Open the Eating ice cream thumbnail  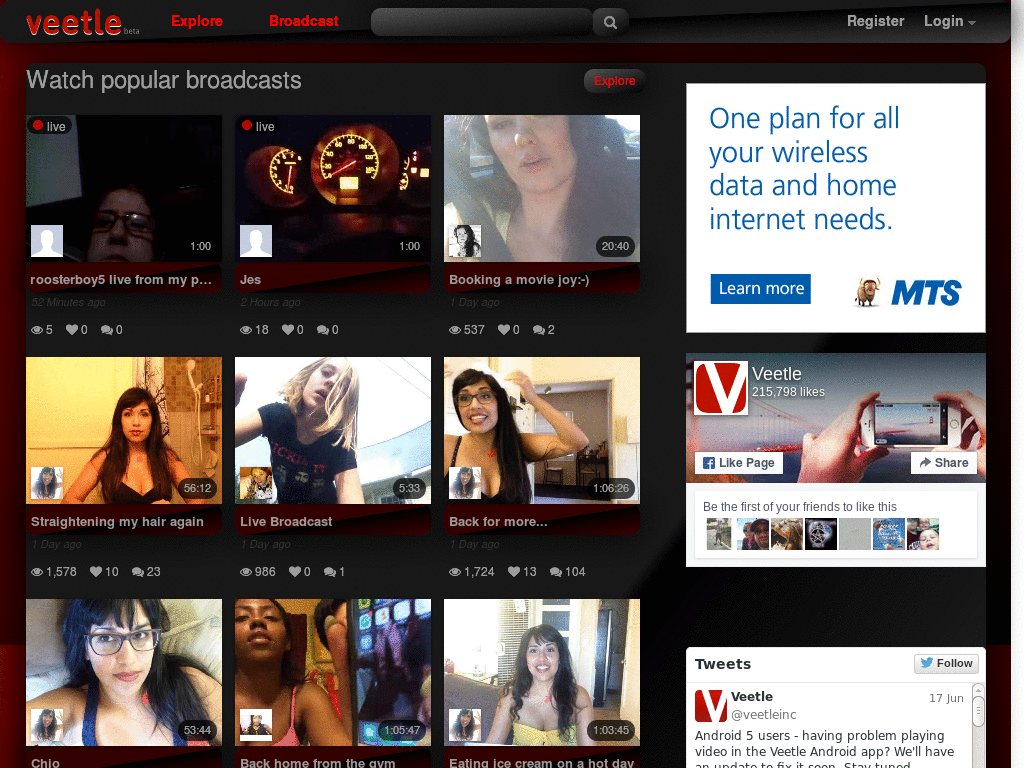click(x=542, y=673)
